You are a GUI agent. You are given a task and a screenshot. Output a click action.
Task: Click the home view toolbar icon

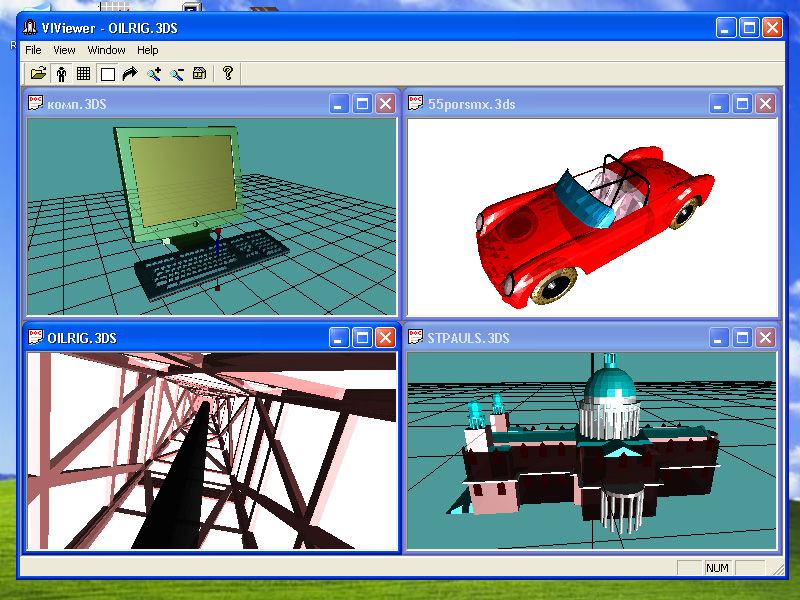coord(200,72)
